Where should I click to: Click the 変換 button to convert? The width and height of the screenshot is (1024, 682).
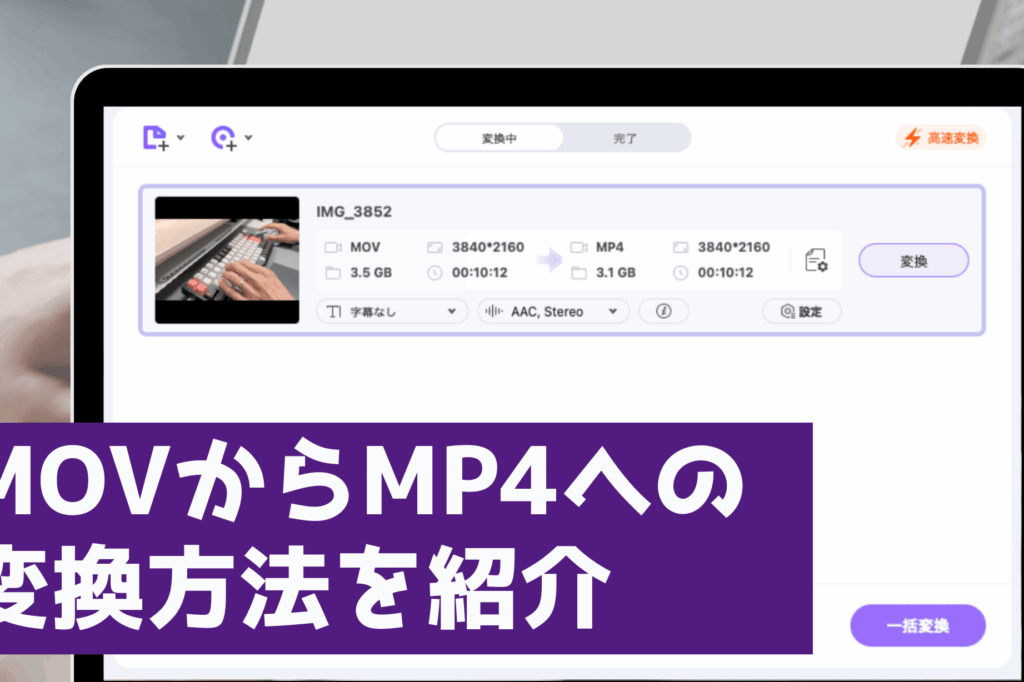pos(913,259)
